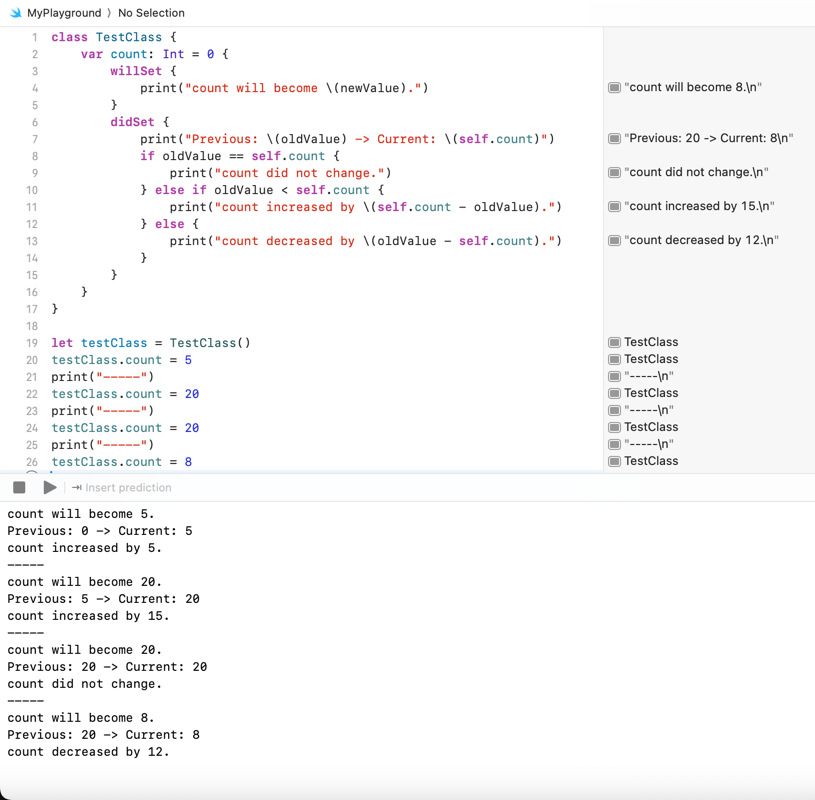Viewport: 815px width, 800px height.
Task: Open quick look for TestClass result on line 26
Action: point(614,461)
